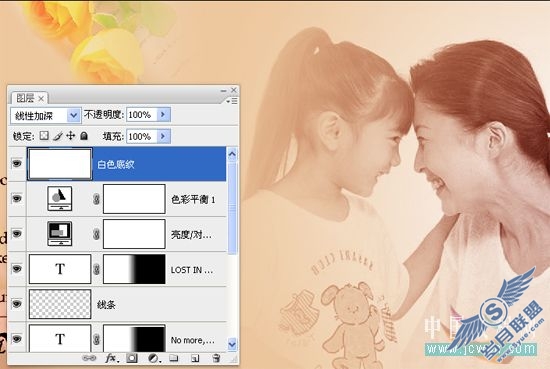Click the No more,… layer name
This screenshot has height=369, width=550.
click(193, 340)
